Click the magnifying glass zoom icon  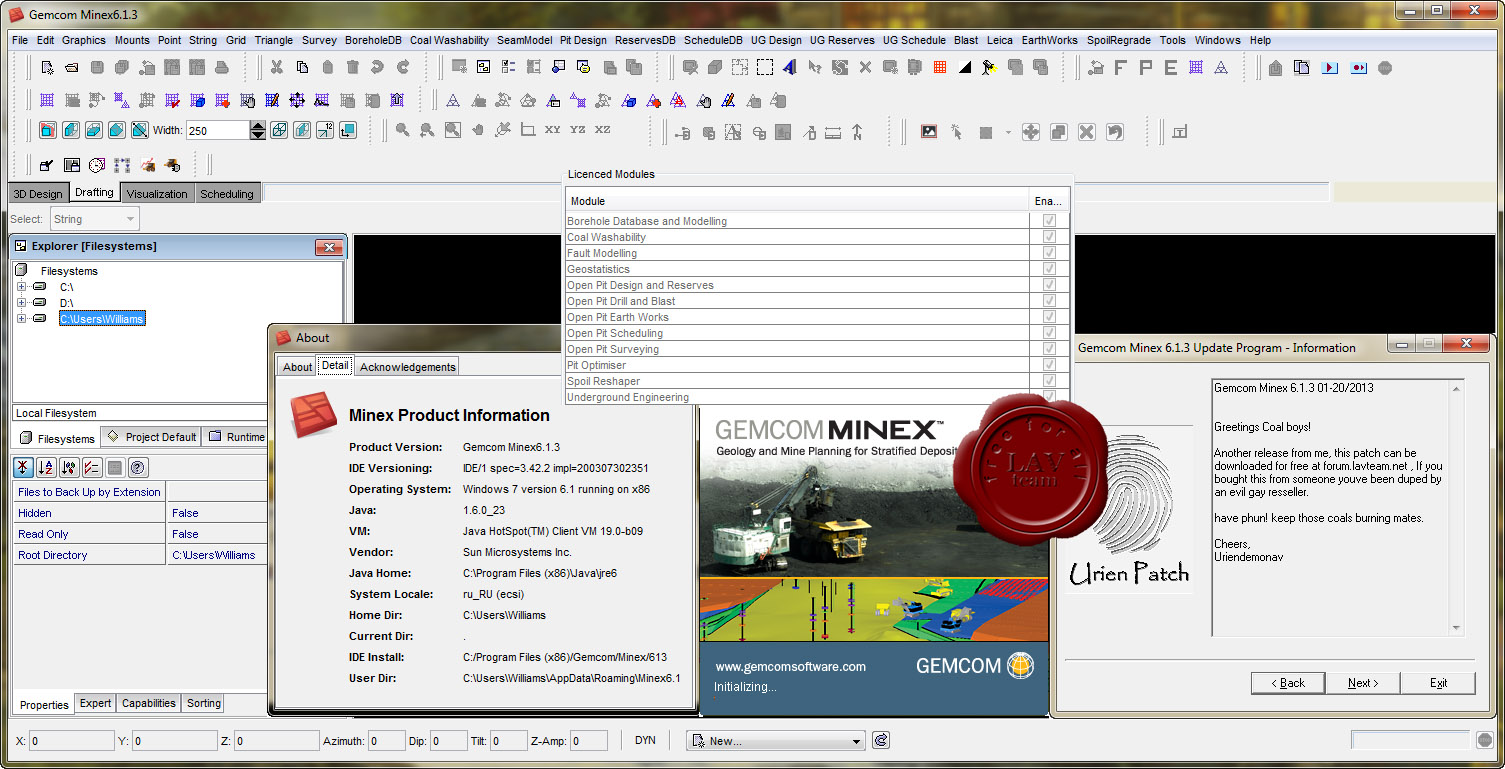coord(402,131)
